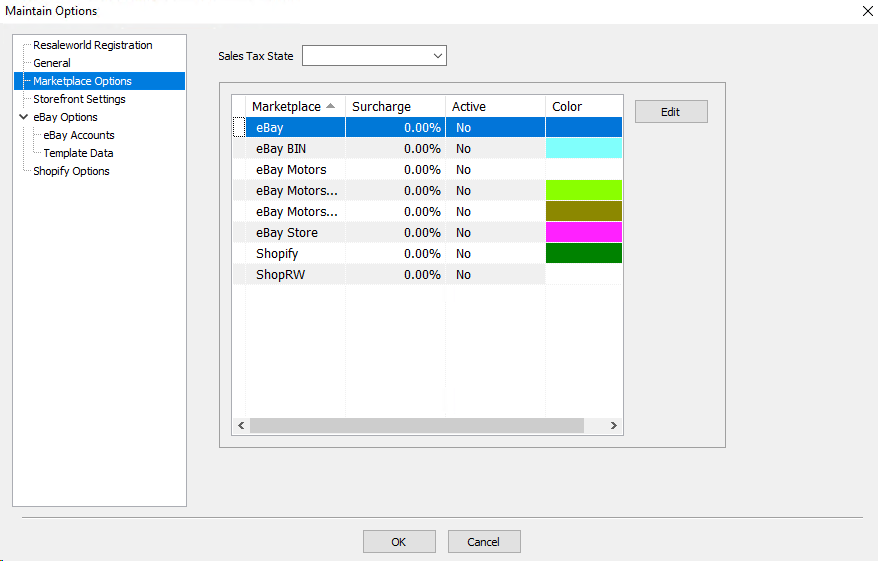Screen dimensions: 878x561
Task: Select the eBay Options tree item
Action: [x=65, y=117]
